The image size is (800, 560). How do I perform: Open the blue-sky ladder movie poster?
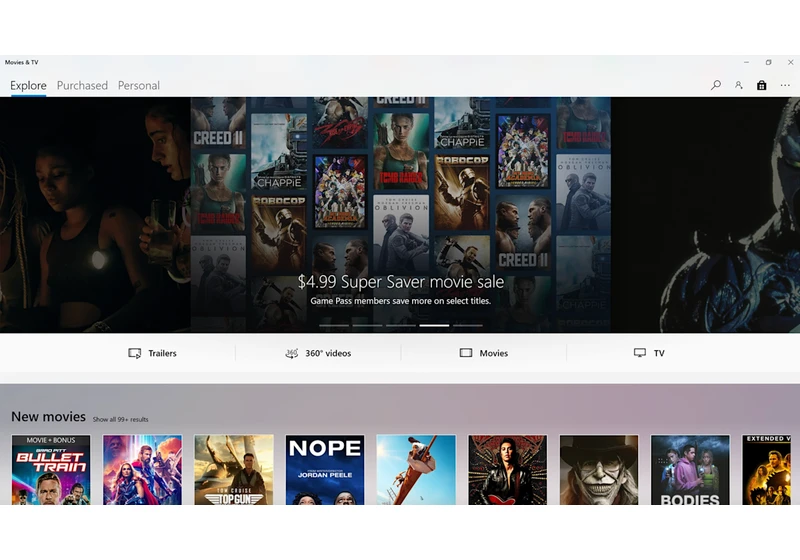(416, 470)
